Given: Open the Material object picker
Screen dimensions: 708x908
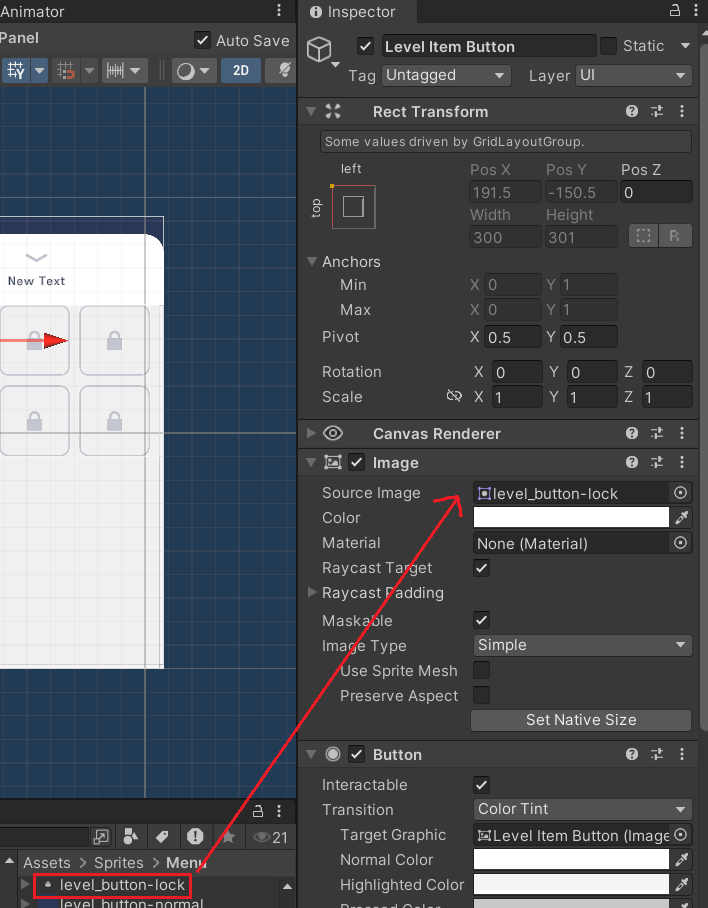Looking at the screenshot, I should tap(680, 543).
